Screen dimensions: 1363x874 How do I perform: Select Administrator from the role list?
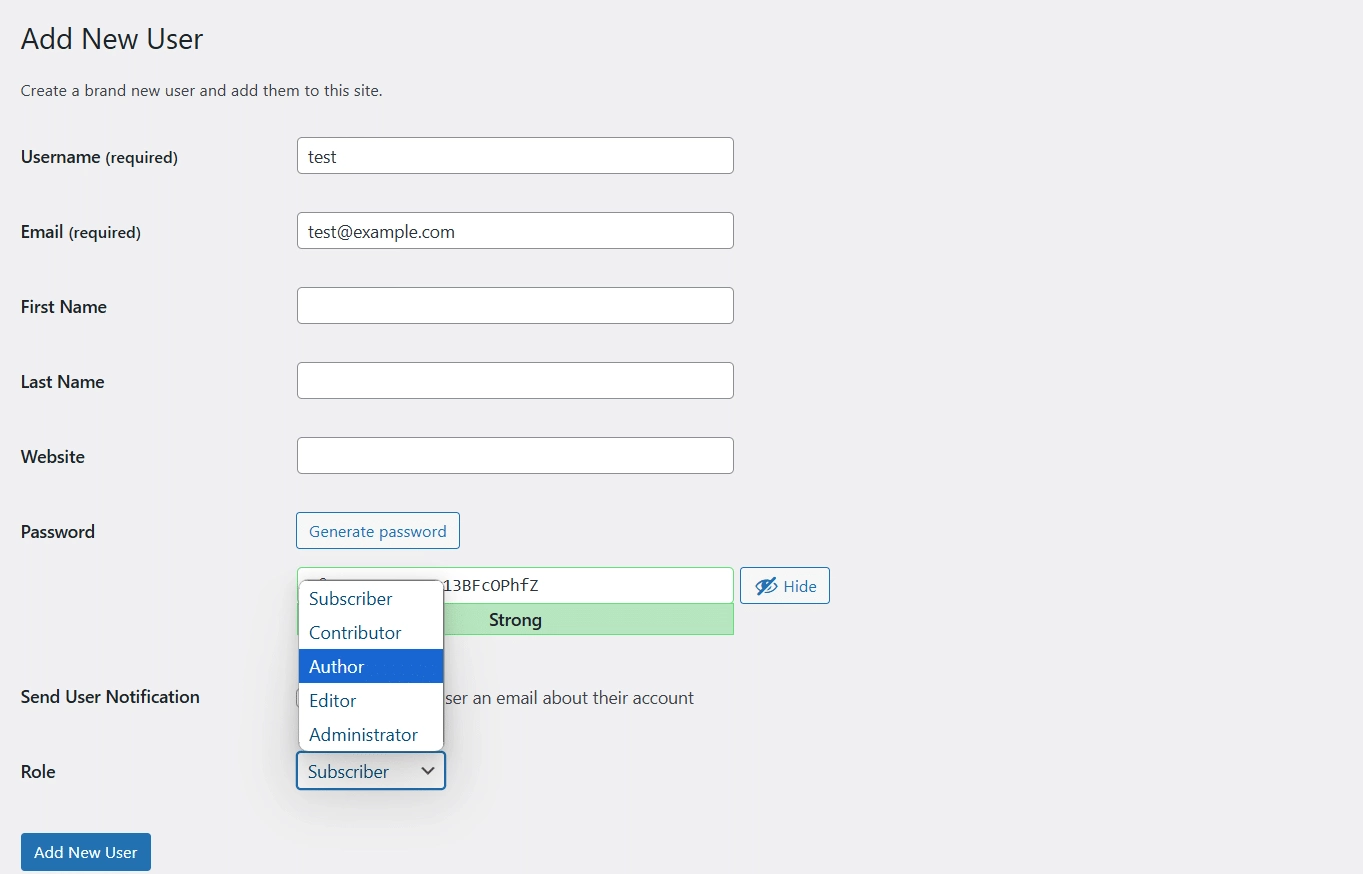coord(362,734)
